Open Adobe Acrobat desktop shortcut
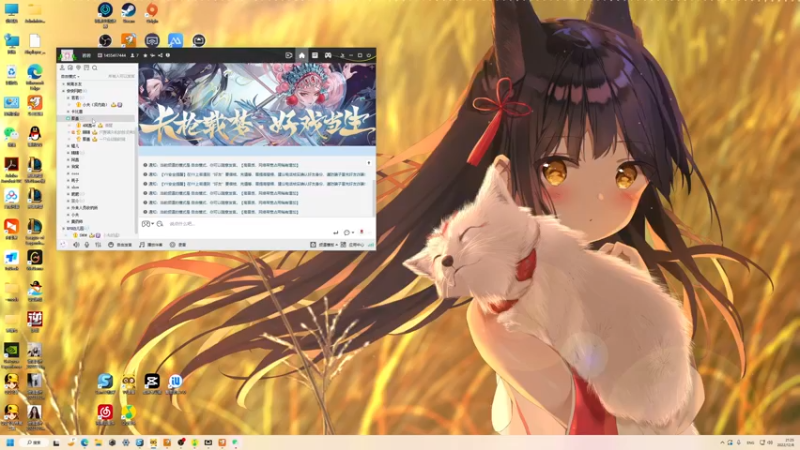The height and width of the screenshot is (450, 800). pyautogui.click(x=11, y=170)
